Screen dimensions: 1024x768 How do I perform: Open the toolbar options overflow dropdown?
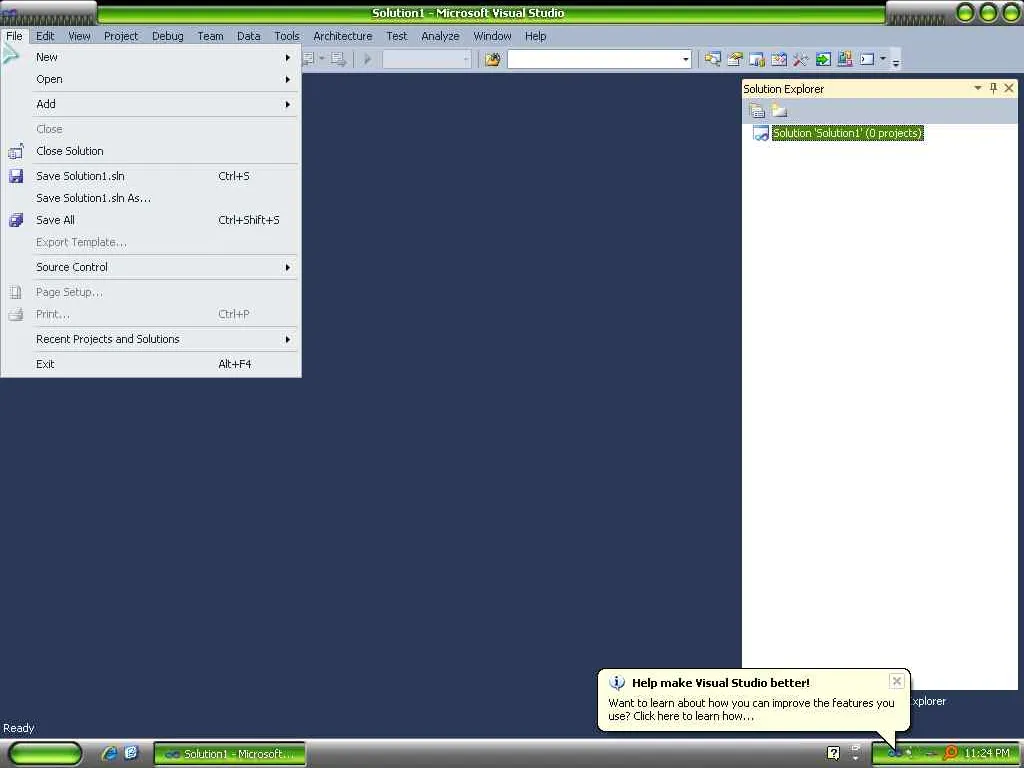(x=896, y=61)
